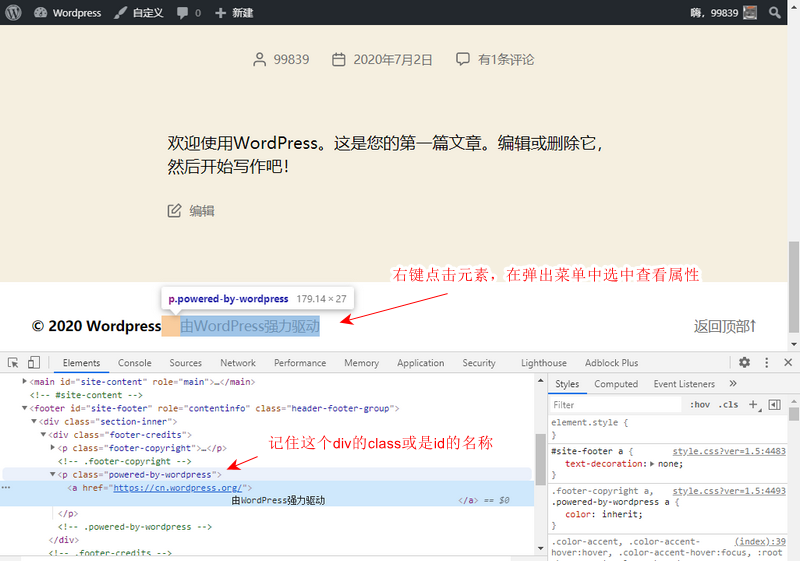Click the 编辑 edit post link
The height and width of the screenshot is (561, 800).
pos(202,211)
